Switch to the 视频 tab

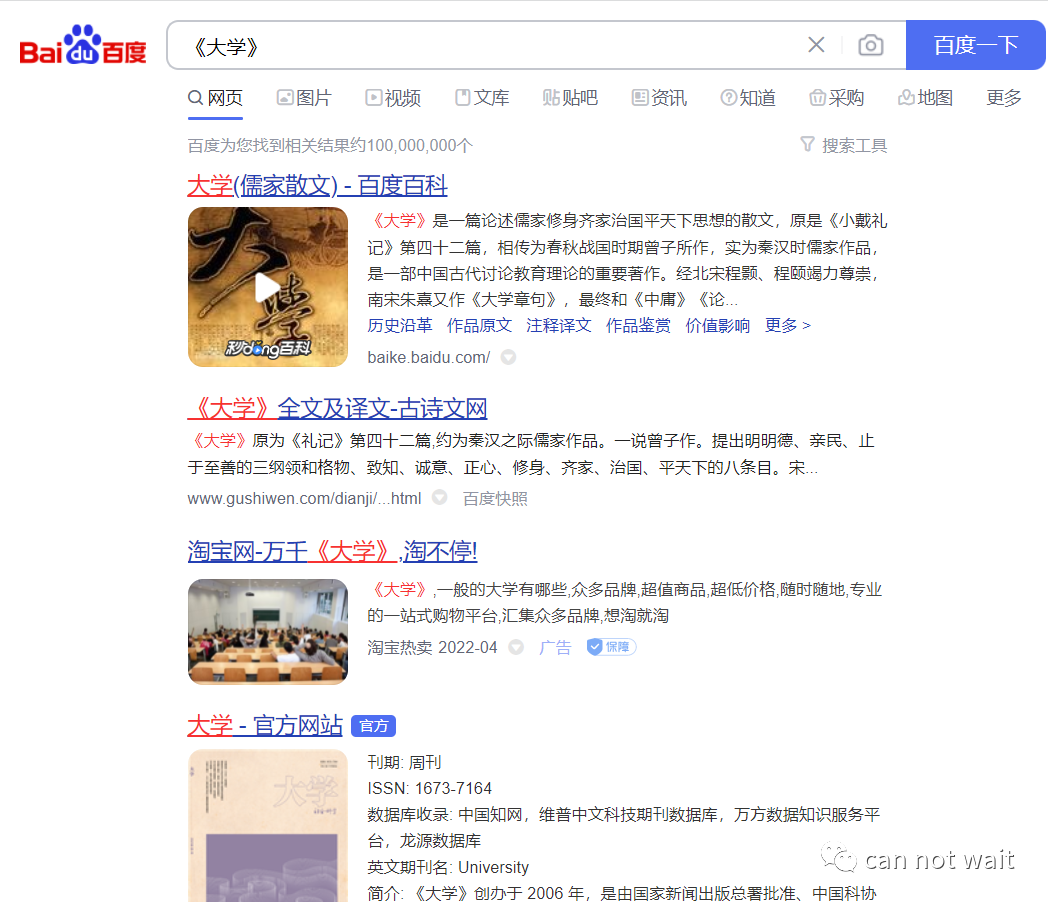393,98
